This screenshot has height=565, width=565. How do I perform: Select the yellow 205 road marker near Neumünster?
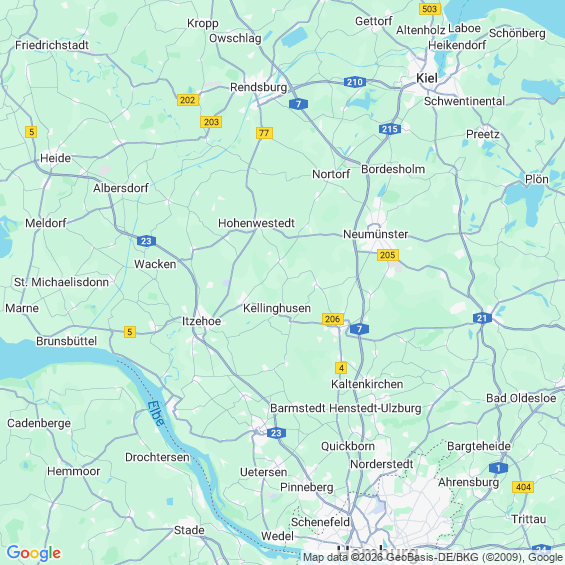[x=388, y=255]
